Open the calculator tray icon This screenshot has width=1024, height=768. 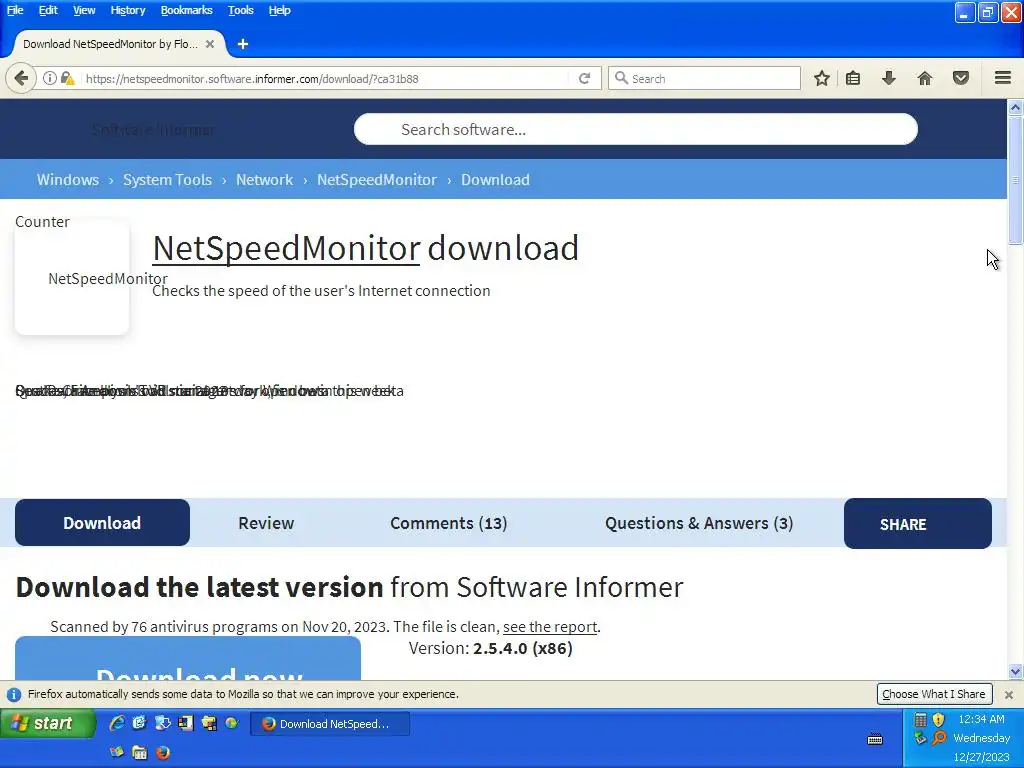920,720
